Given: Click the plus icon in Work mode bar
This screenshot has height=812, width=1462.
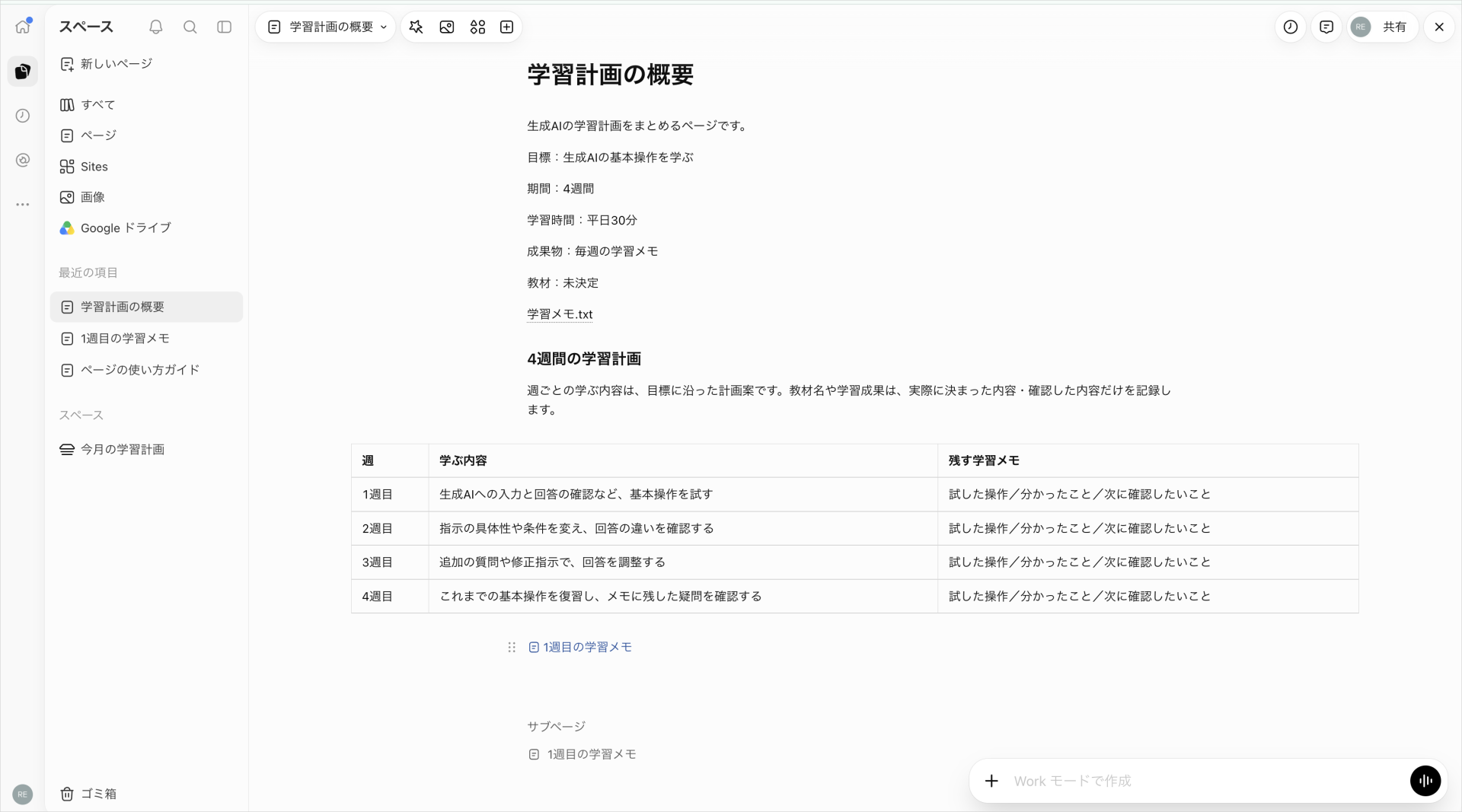Looking at the screenshot, I should coord(991,781).
